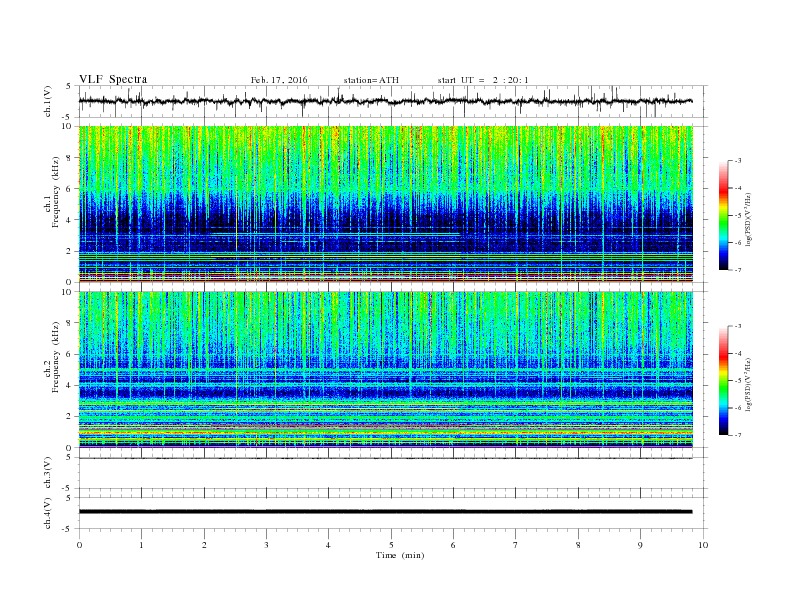The height and width of the screenshot is (612, 792).
Task: Click the 6 minute tick label
Action: [x=454, y=545]
